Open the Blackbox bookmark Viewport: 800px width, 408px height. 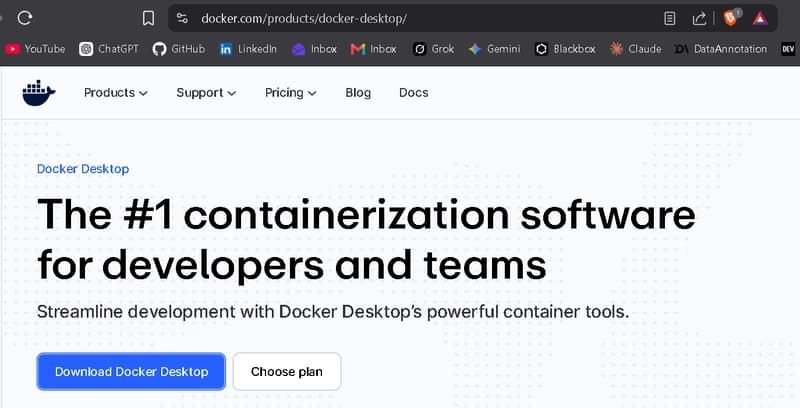pos(565,49)
